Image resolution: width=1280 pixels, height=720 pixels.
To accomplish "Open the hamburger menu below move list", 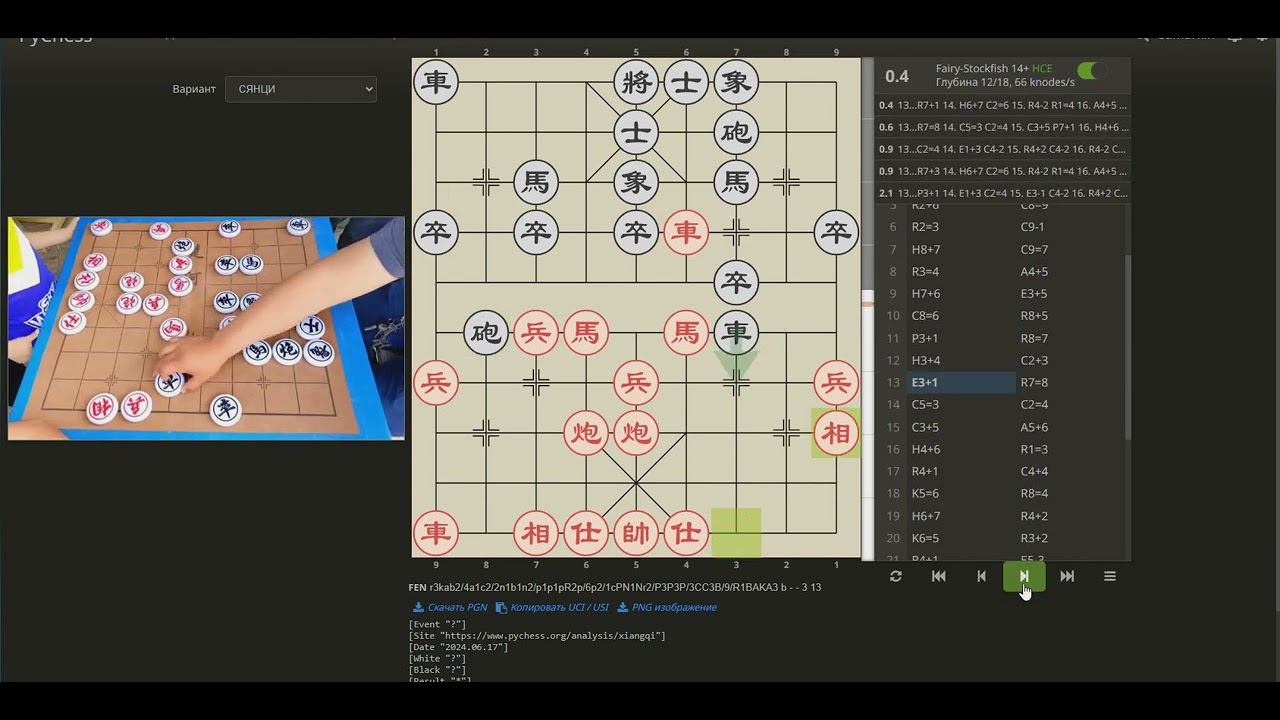I will pos(1110,576).
